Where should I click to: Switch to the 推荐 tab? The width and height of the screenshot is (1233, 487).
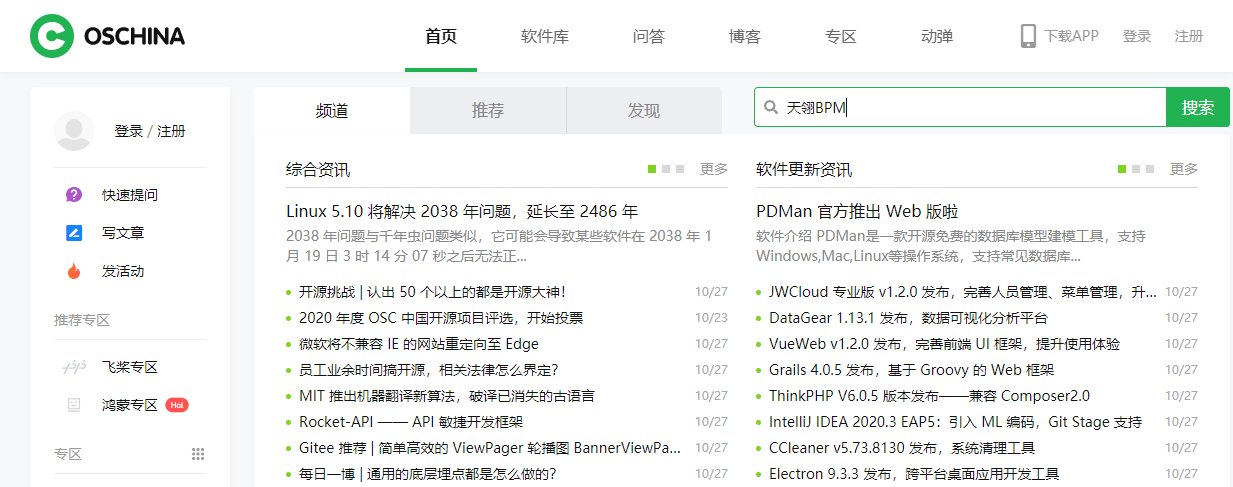tap(488, 110)
